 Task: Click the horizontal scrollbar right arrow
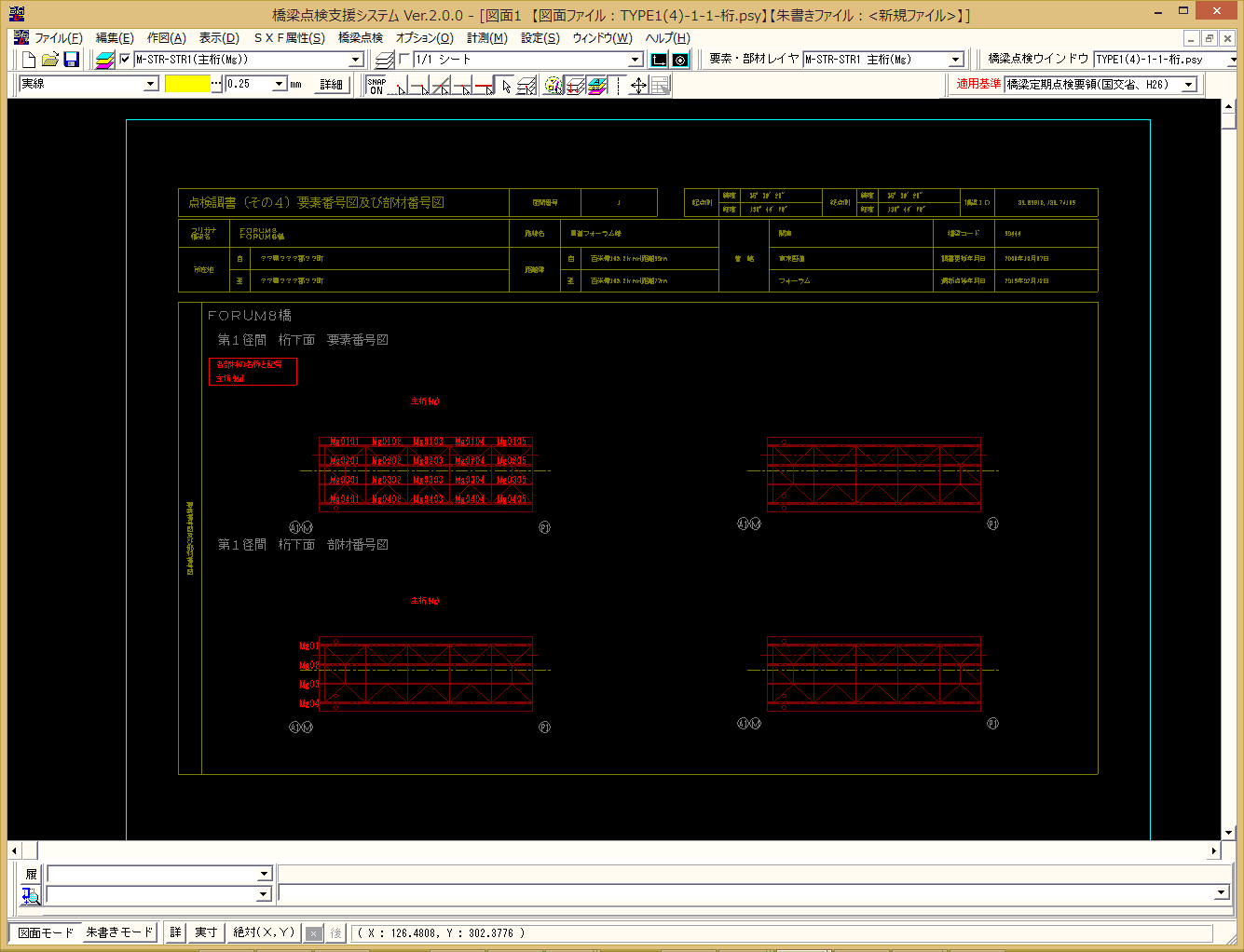(1214, 850)
